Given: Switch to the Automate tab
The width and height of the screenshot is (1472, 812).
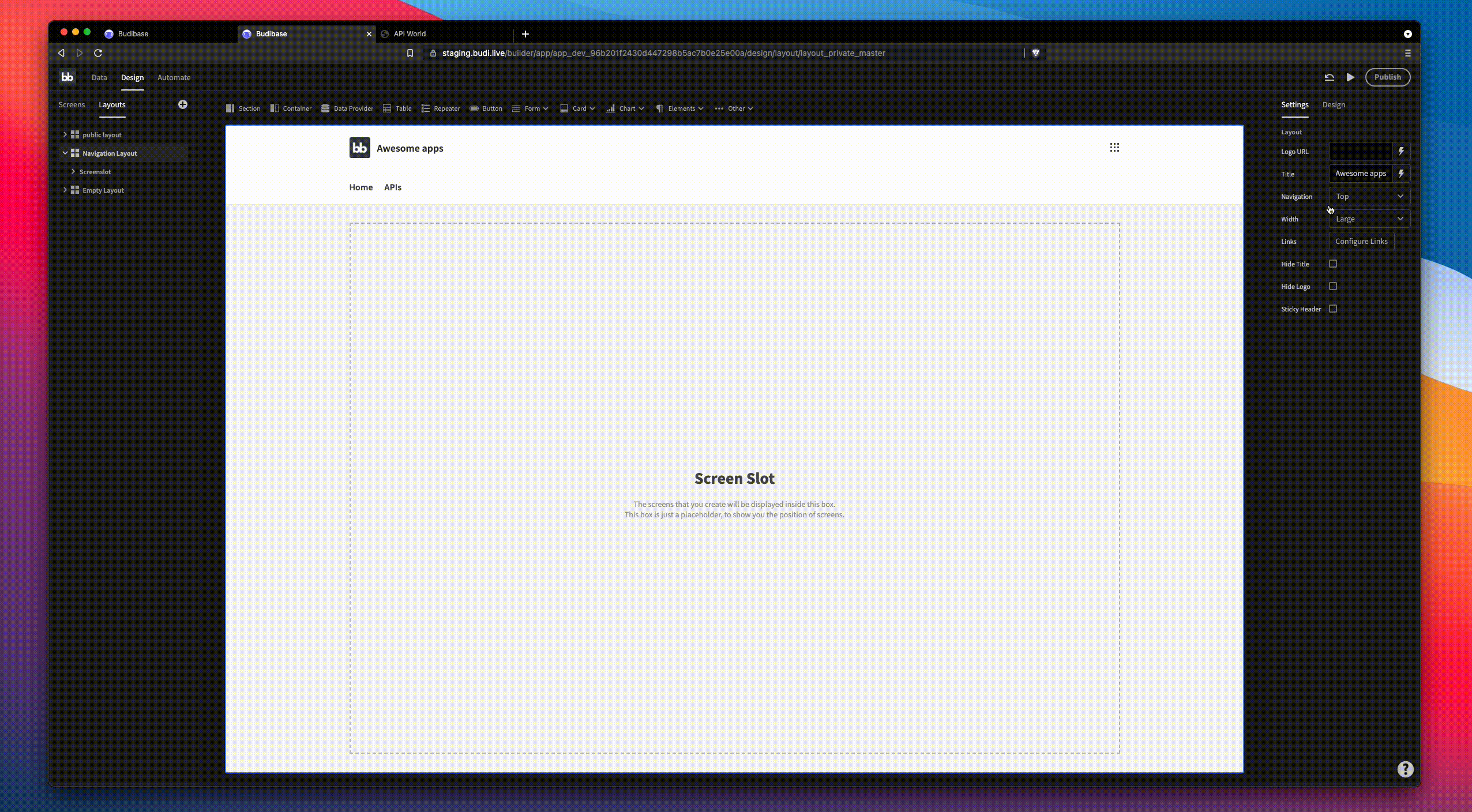Looking at the screenshot, I should point(174,77).
